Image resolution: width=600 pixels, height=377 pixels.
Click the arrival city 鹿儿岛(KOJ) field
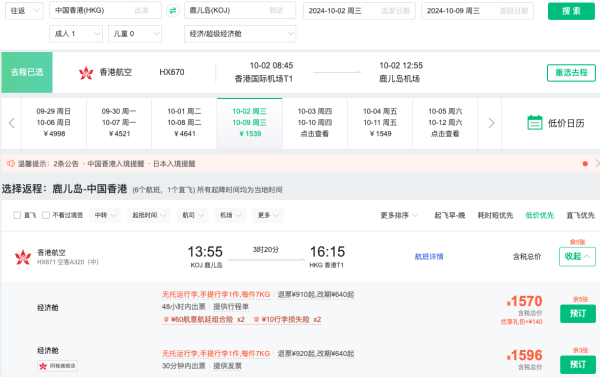[x=240, y=10]
